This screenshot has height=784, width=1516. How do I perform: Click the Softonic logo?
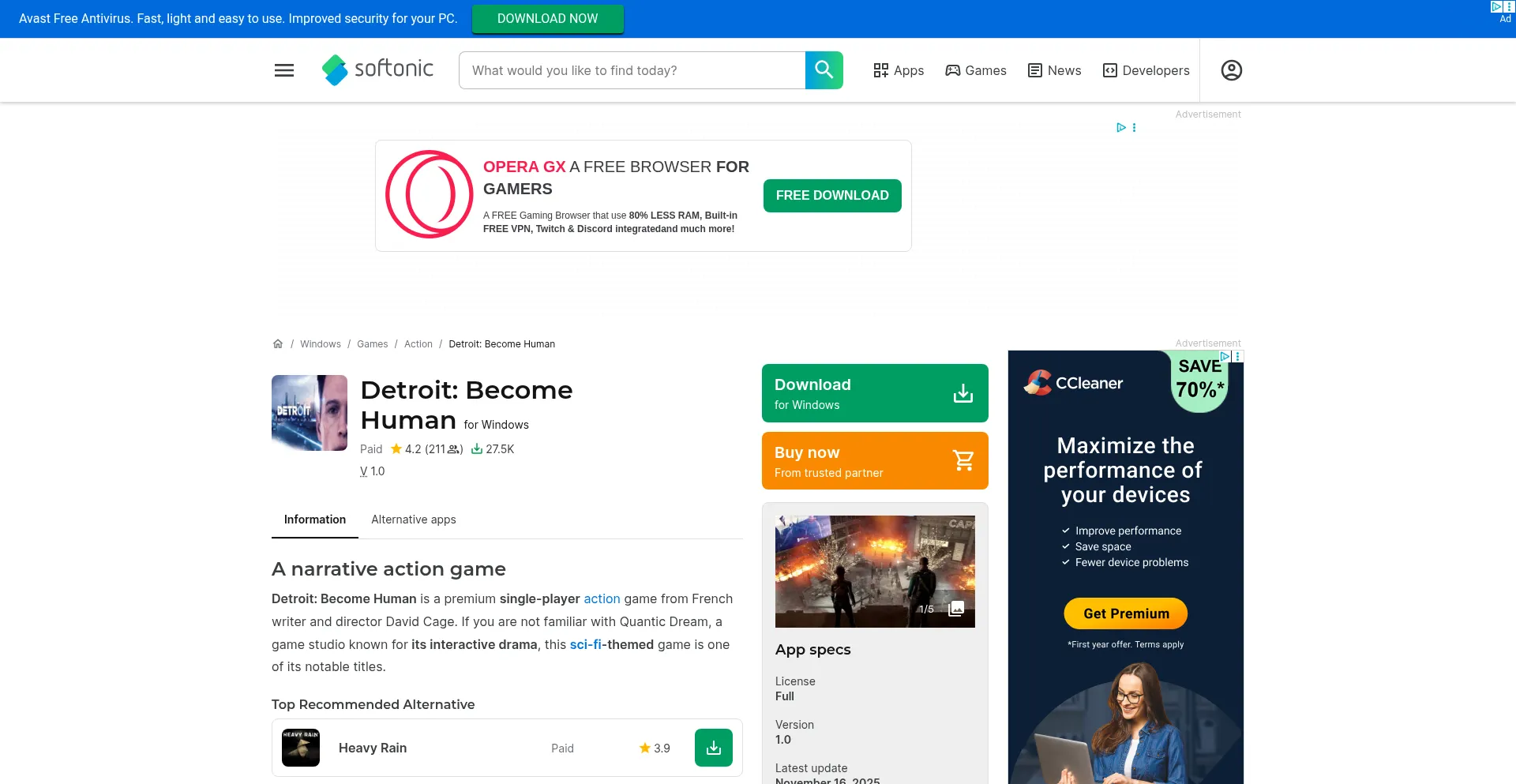pyautogui.click(x=377, y=69)
